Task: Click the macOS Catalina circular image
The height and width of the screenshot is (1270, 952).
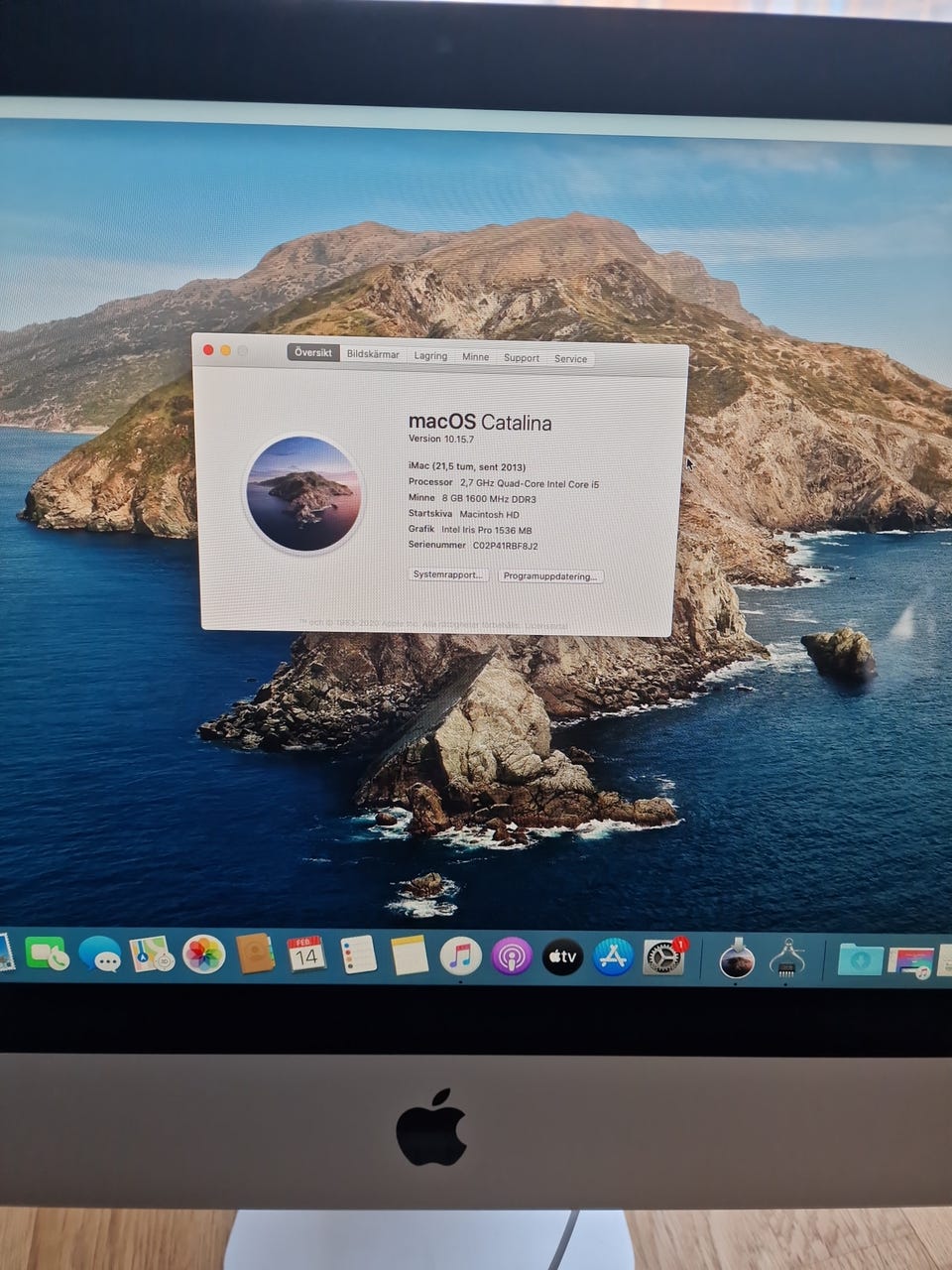Action: 303,492
